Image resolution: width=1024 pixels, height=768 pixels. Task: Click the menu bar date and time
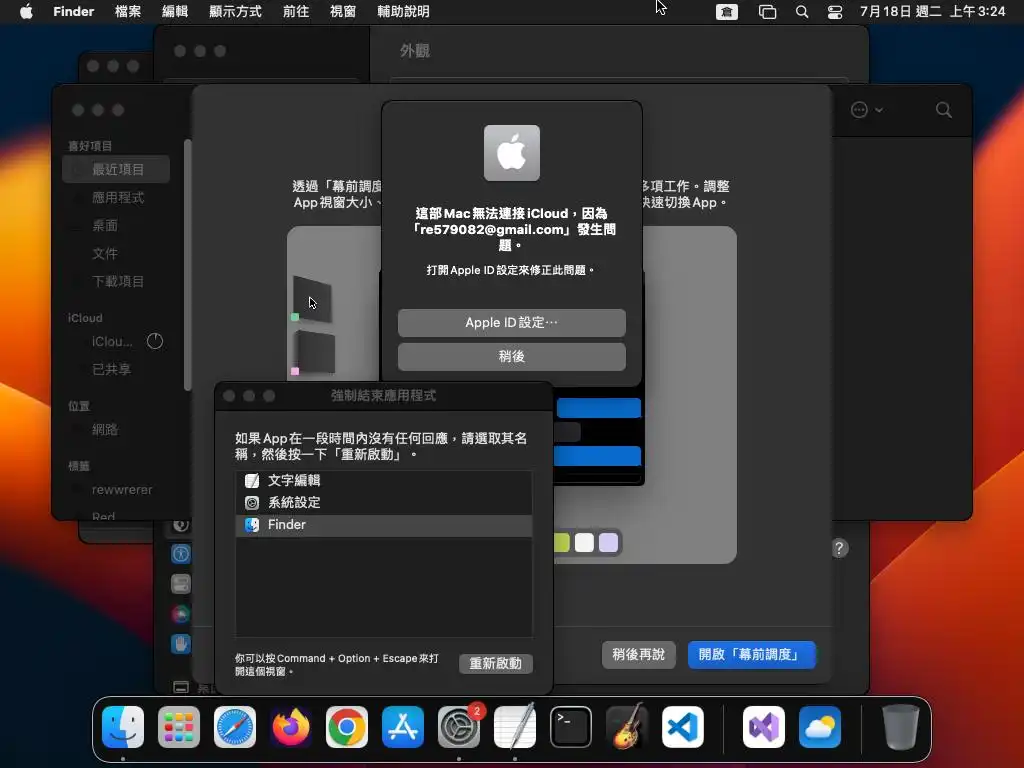[932, 11]
